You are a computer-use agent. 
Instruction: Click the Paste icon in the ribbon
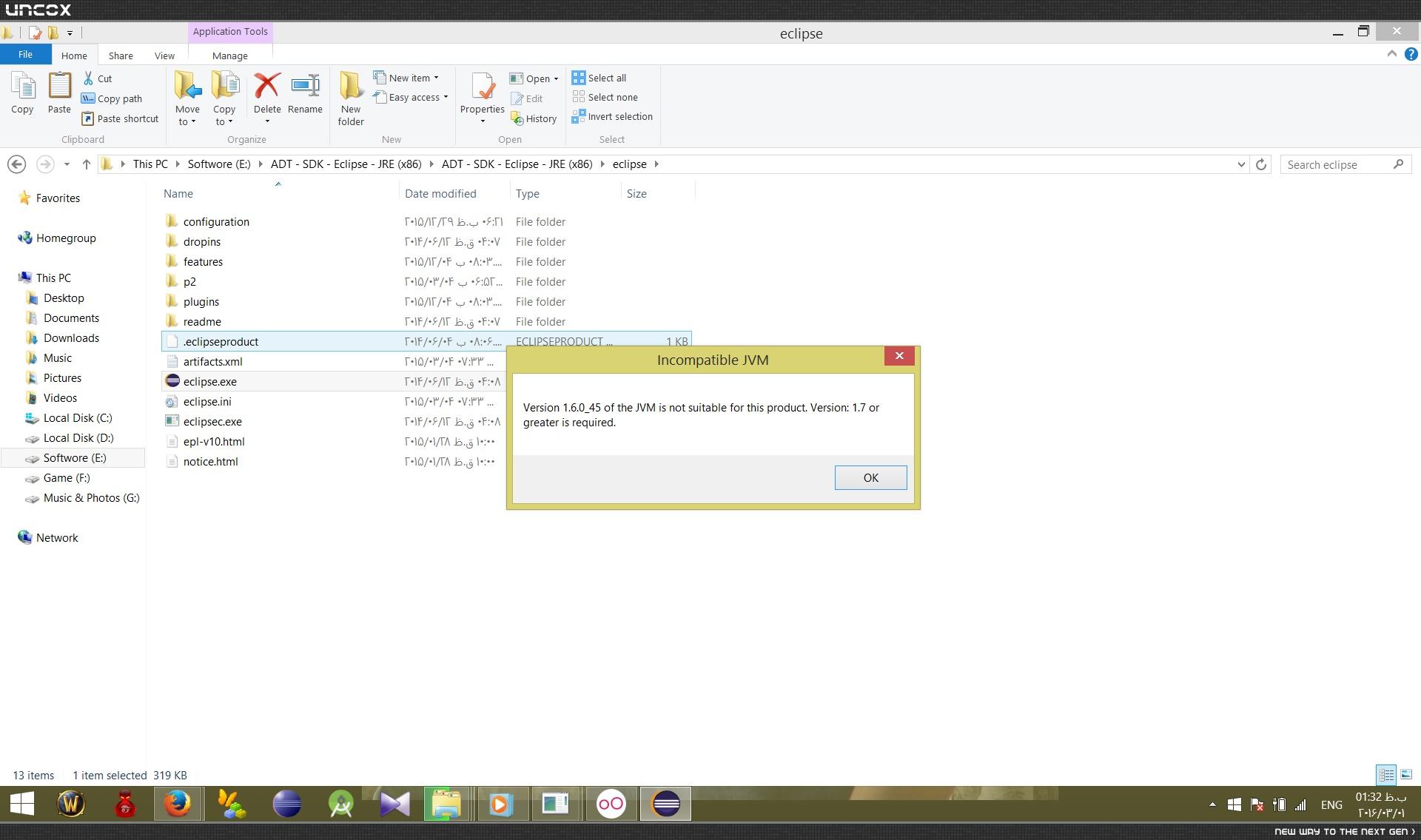click(59, 93)
